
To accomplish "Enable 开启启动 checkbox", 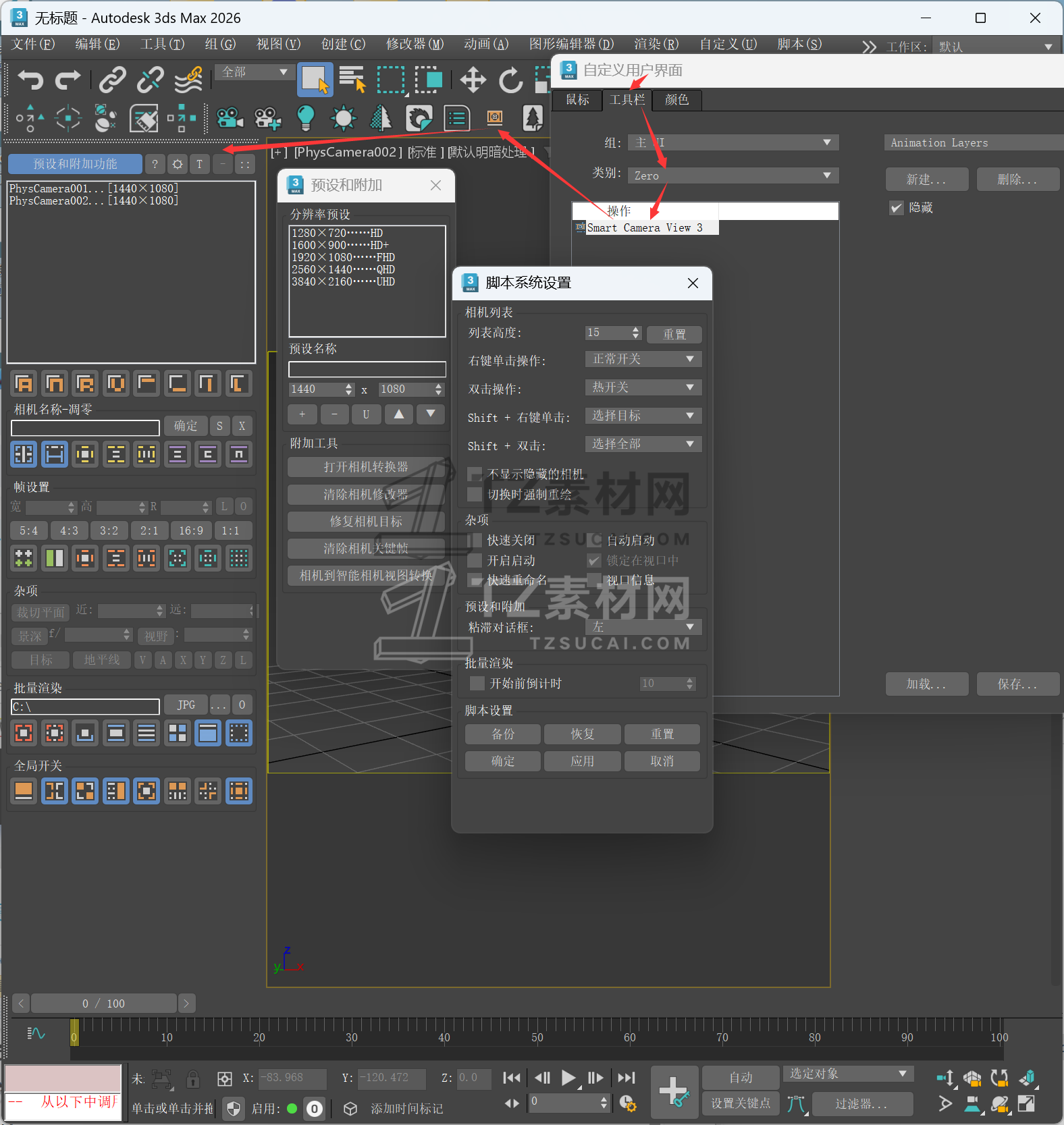I will coord(475,561).
